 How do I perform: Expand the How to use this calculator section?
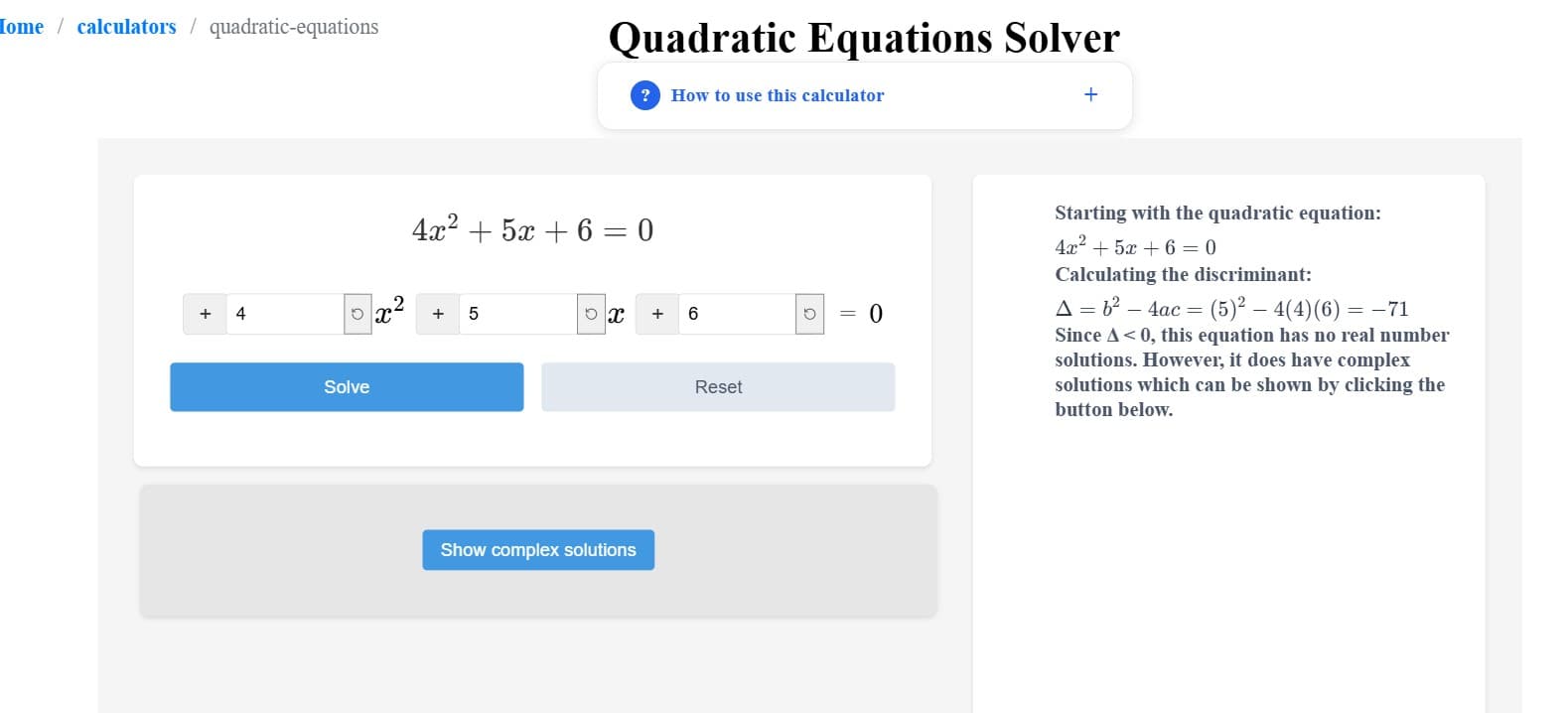[x=778, y=95]
